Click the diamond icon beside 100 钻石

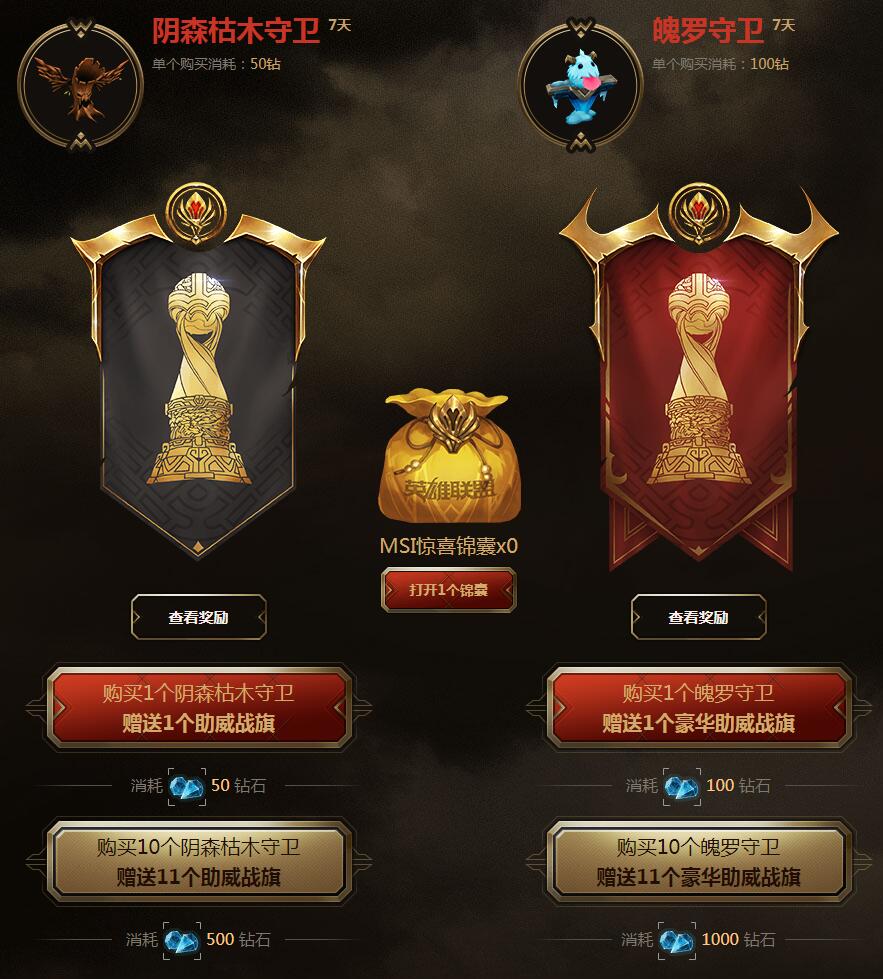pos(681,786)
